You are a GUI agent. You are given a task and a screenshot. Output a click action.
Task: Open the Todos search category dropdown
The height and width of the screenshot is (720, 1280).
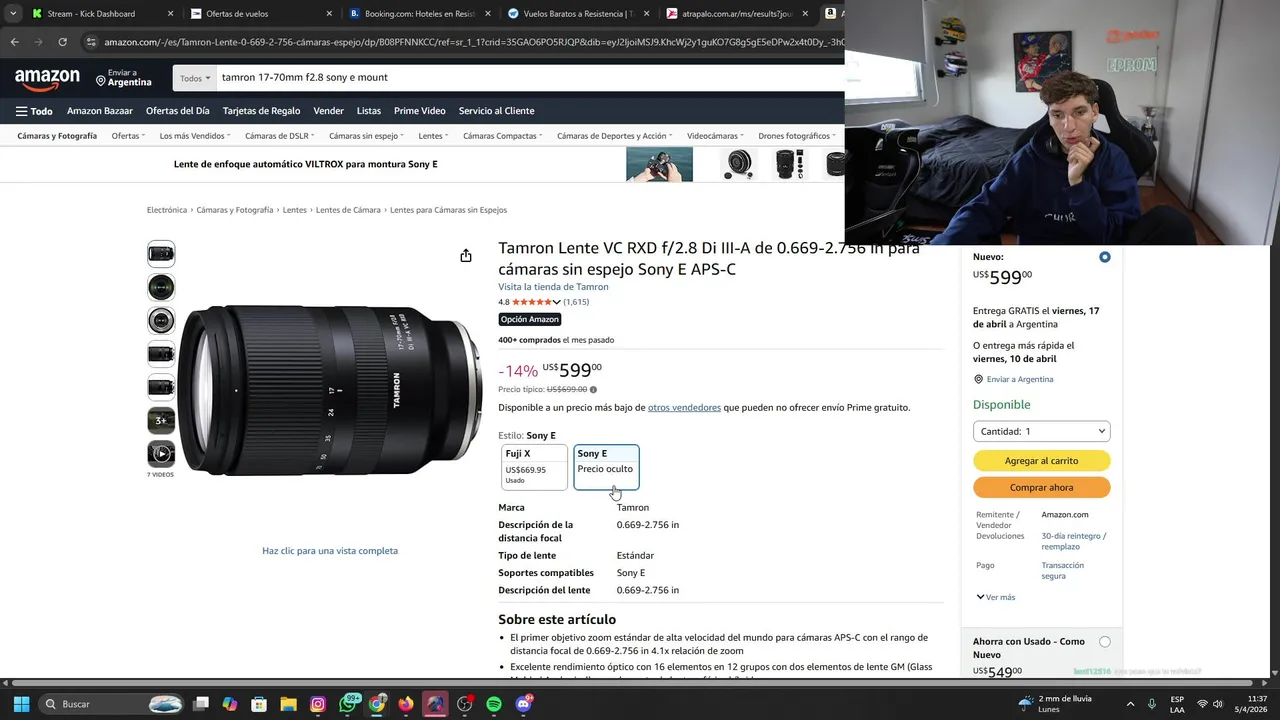point(195,78)
